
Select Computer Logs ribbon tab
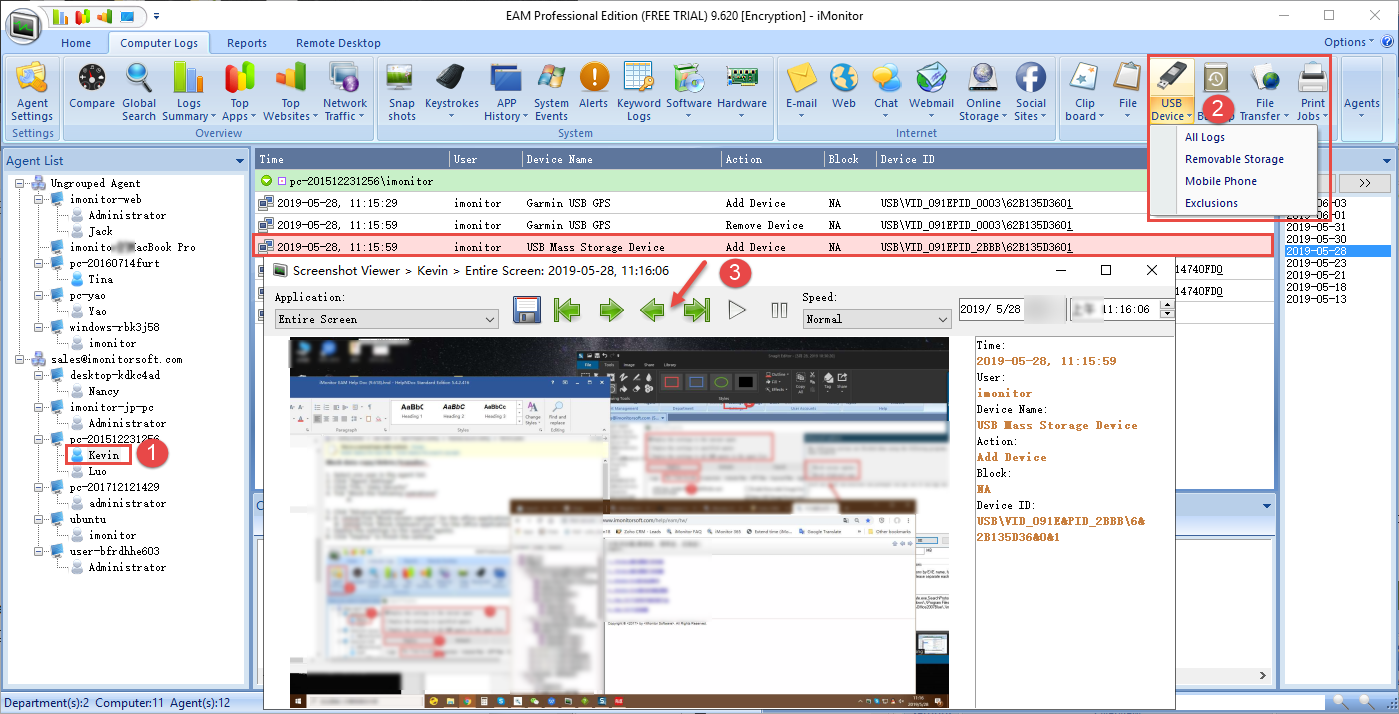(x=159, y=43)
